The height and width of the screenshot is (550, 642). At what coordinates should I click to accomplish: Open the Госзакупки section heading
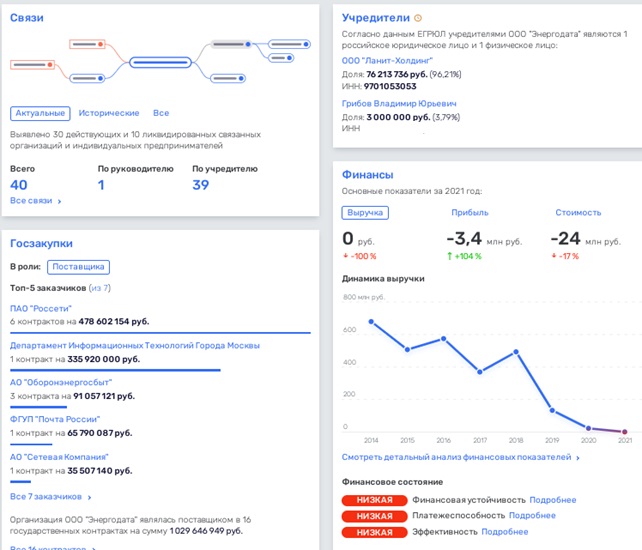coord(41,244)
